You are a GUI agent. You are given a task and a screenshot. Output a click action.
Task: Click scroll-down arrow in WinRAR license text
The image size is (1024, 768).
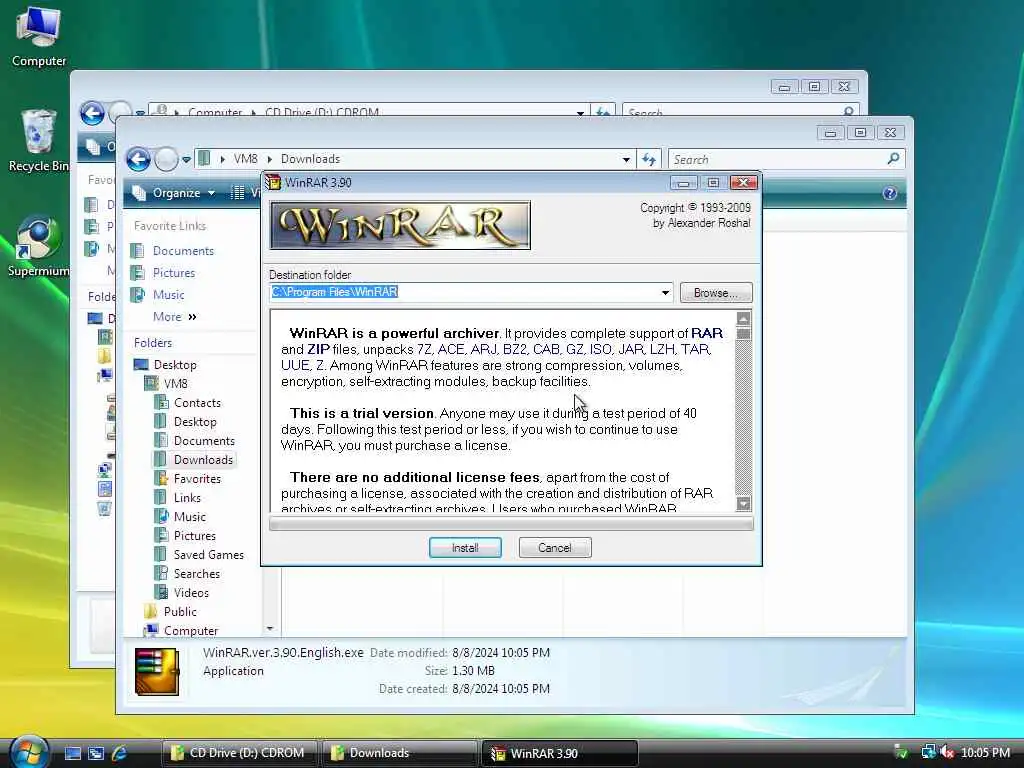[x=743, y=504]
